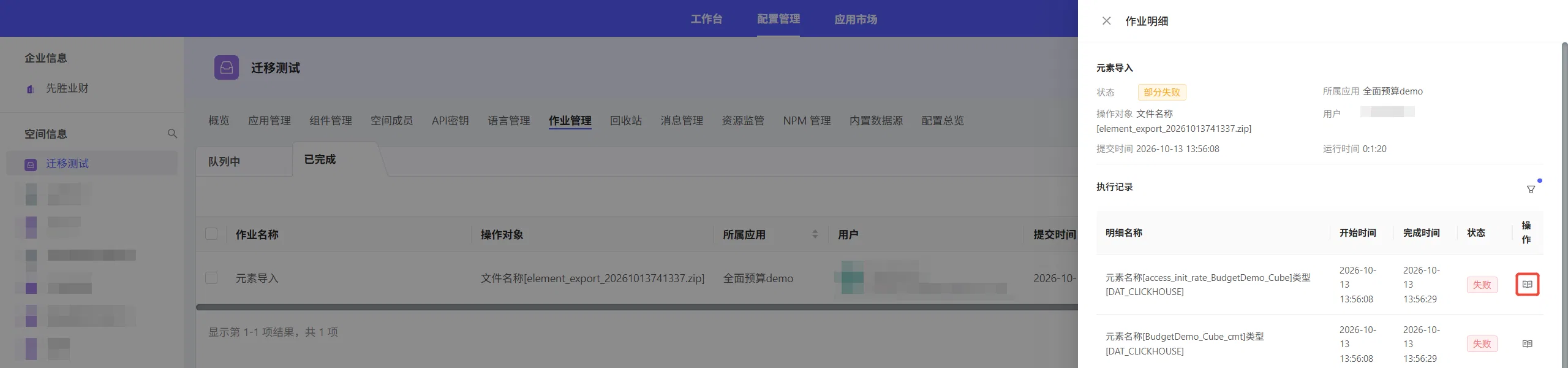Click the 明细名称 column header
The height and width of the screenshot is (368, 1568).
pos(1123,233)
